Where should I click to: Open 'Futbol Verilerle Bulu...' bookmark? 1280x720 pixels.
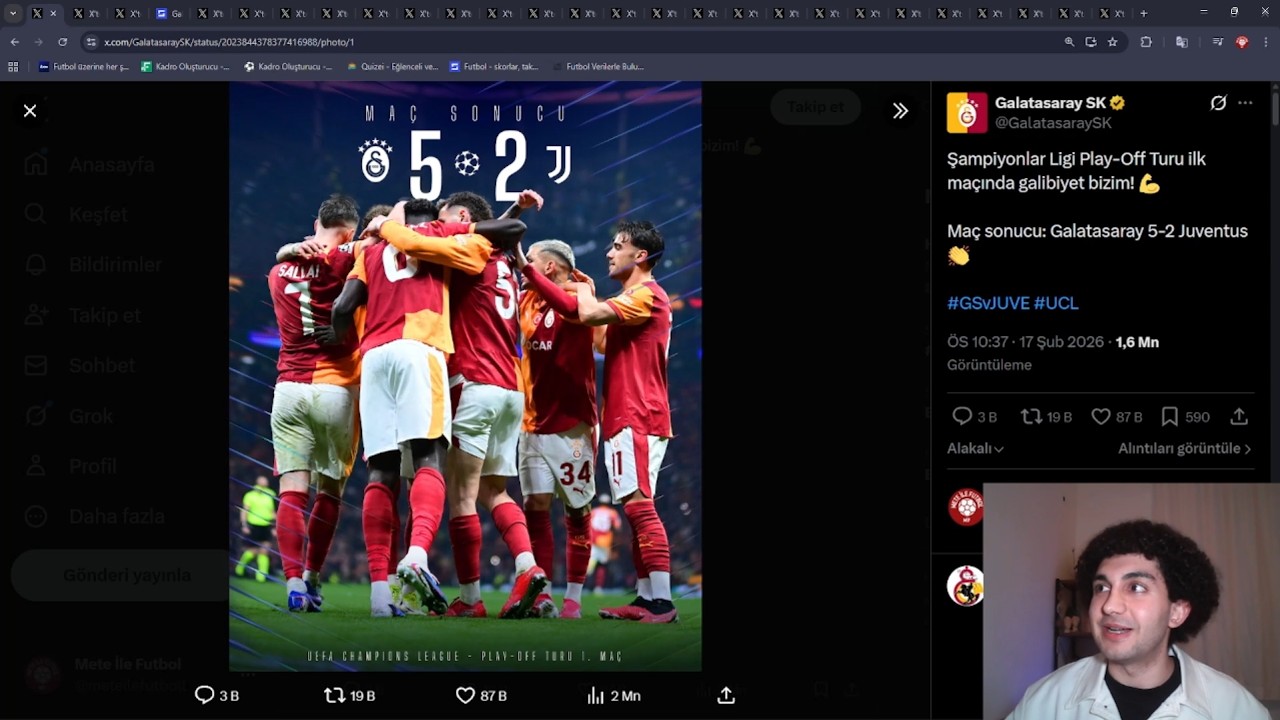(598, 67)
